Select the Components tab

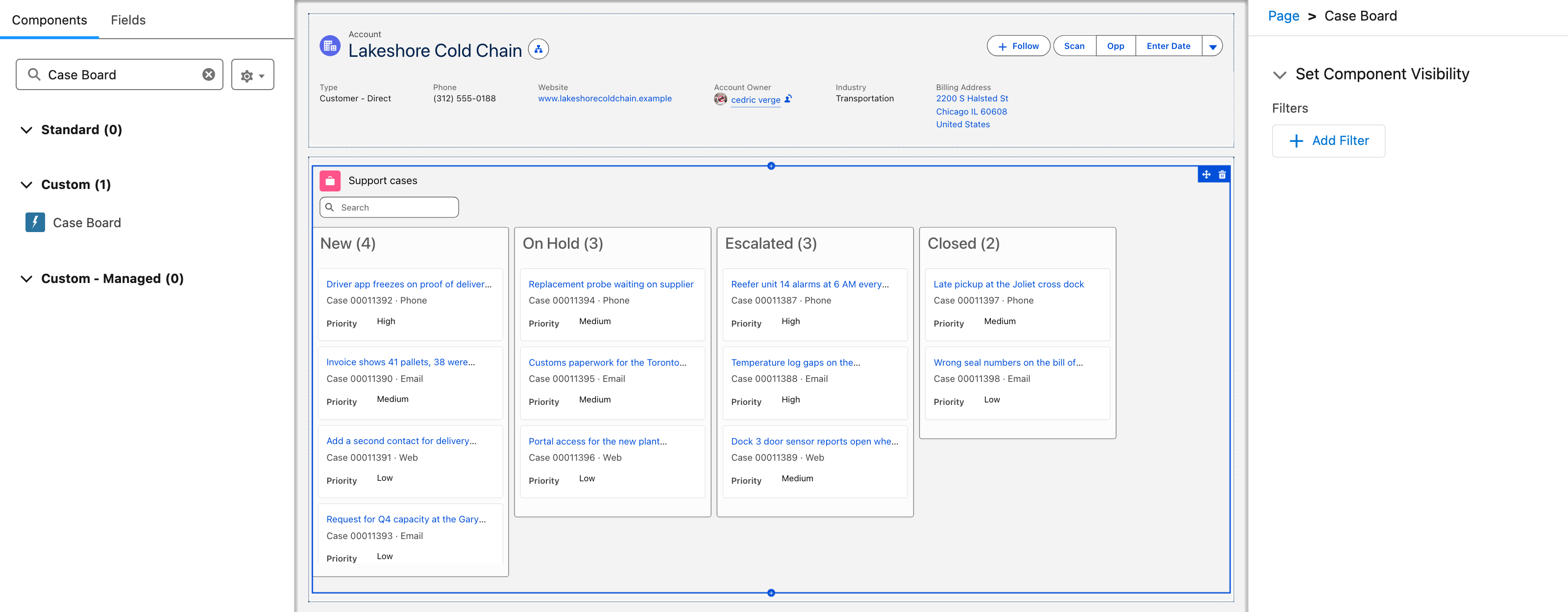(x=49, y=20)
